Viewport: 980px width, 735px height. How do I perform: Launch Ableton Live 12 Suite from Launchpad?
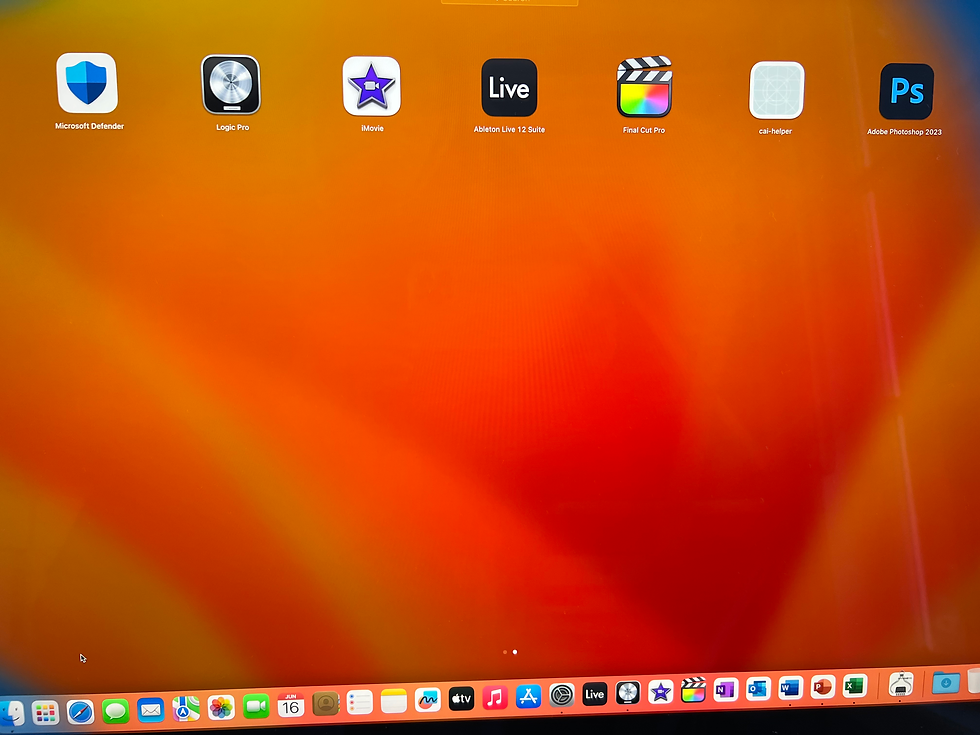509,88
